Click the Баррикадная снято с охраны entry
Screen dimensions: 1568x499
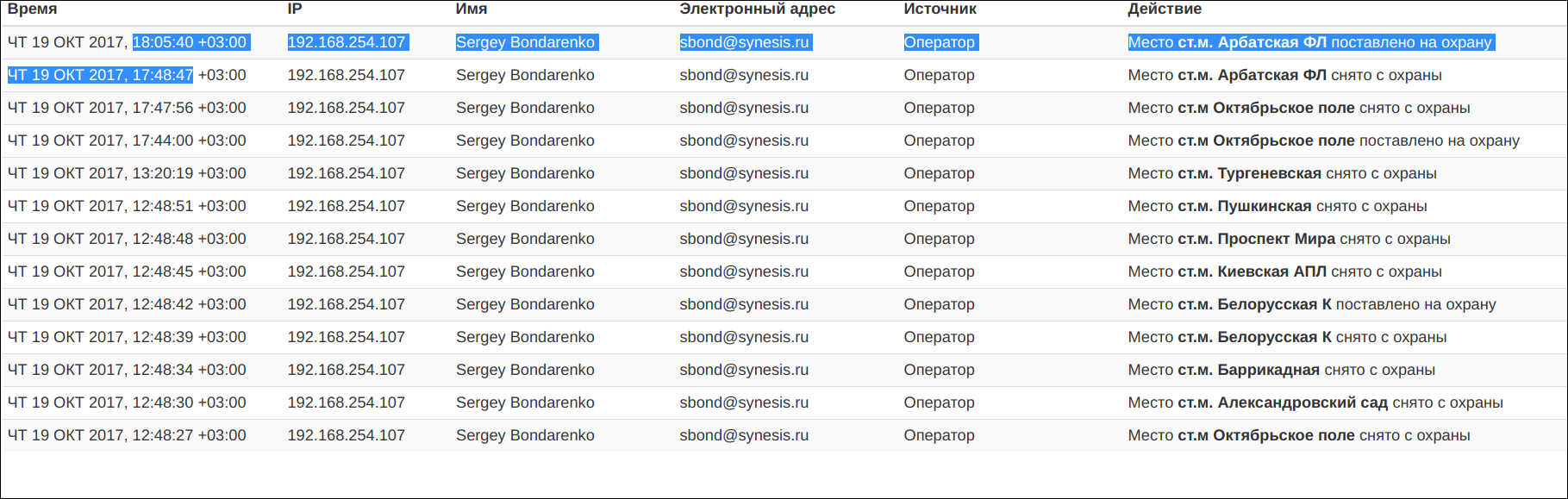[1282, 370]
